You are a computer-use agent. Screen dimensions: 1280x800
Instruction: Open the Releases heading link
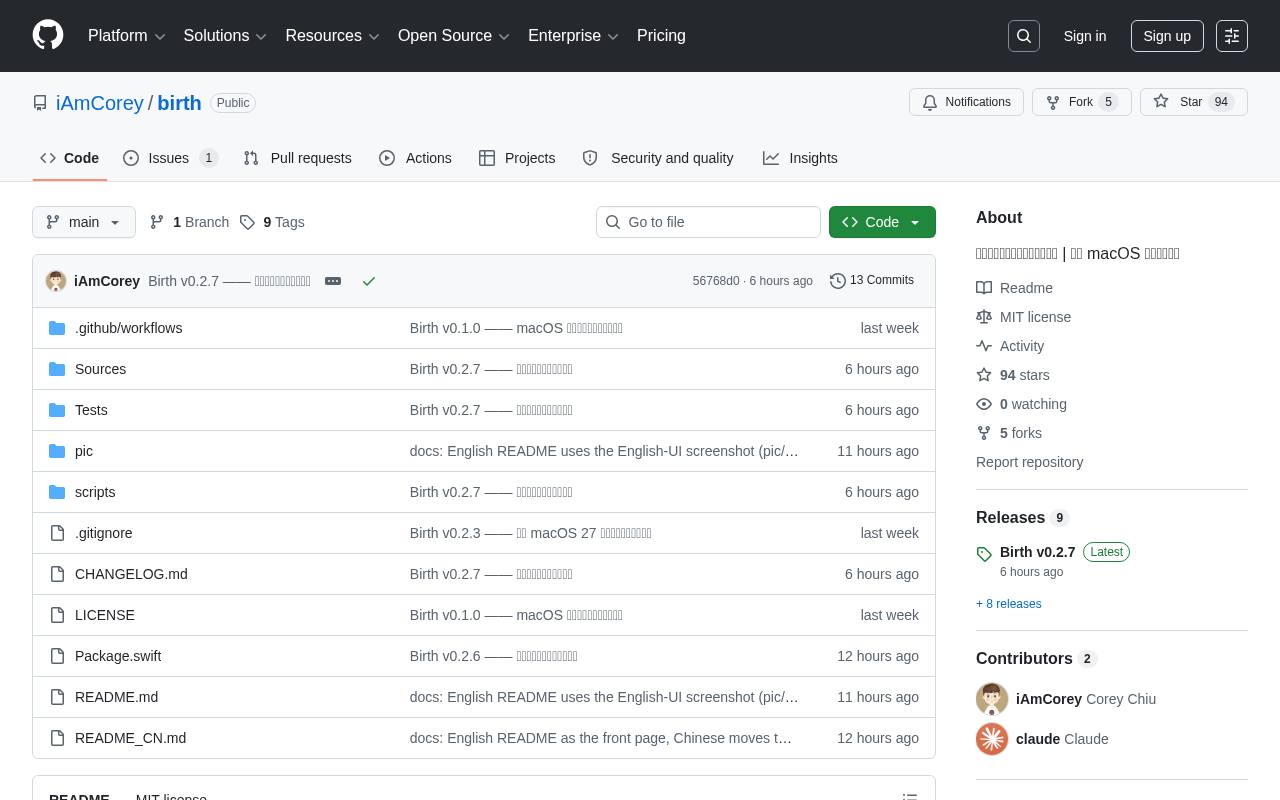point(1022,518)
